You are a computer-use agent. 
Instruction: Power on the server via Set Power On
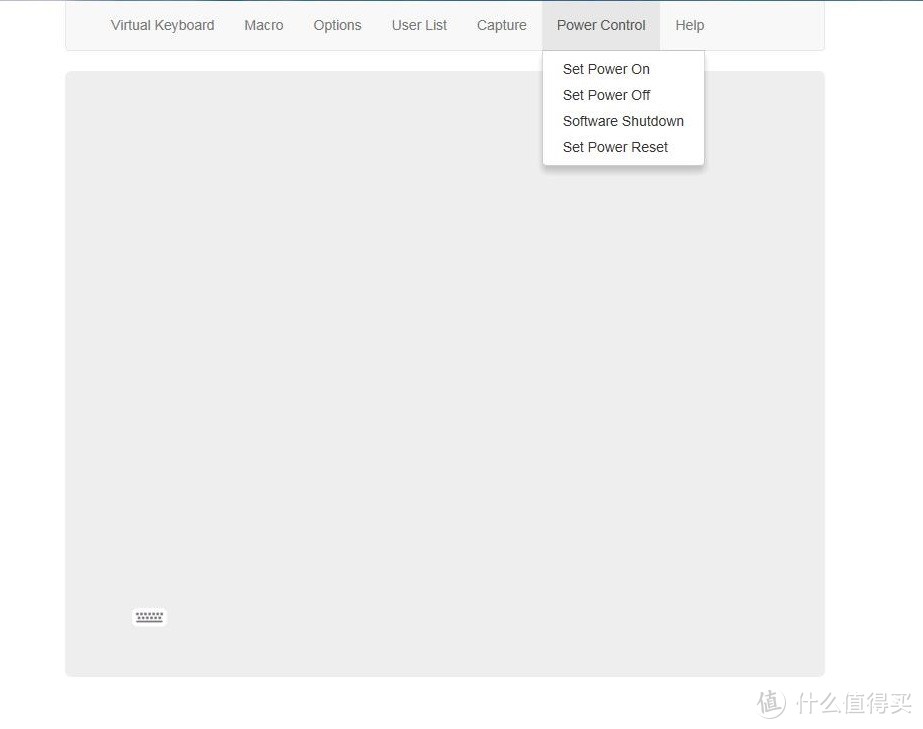pyautogui.click(x=606, y=69)
